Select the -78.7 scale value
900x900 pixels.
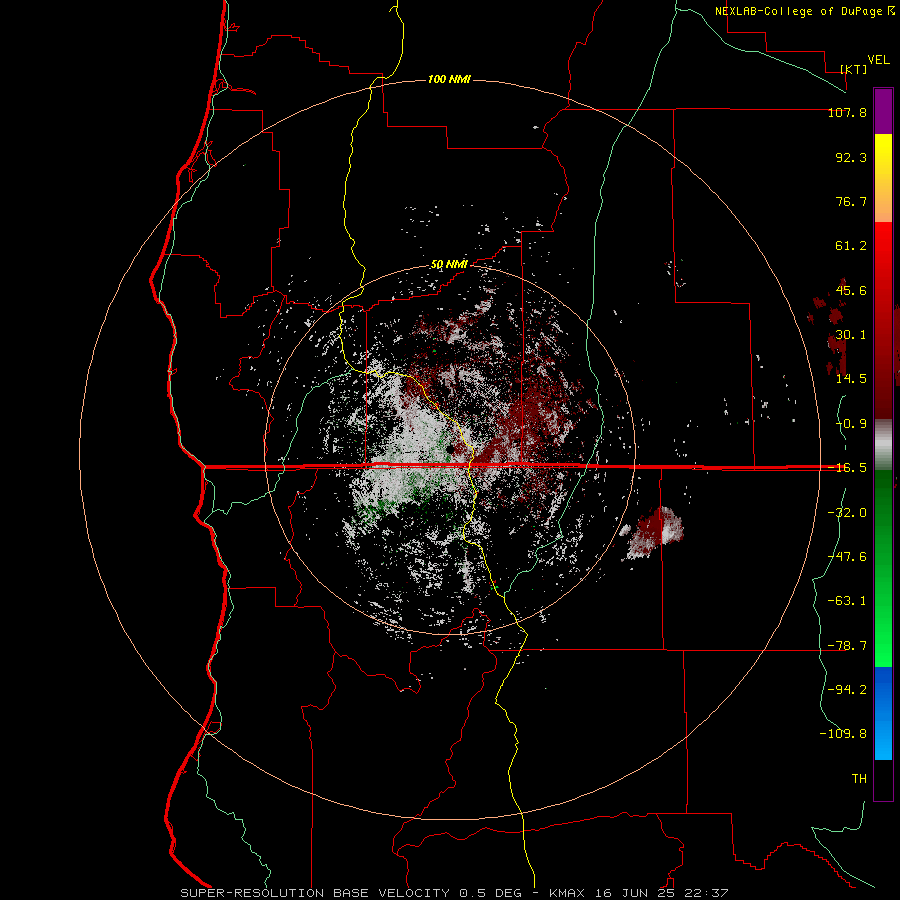(x=847, y=646)
